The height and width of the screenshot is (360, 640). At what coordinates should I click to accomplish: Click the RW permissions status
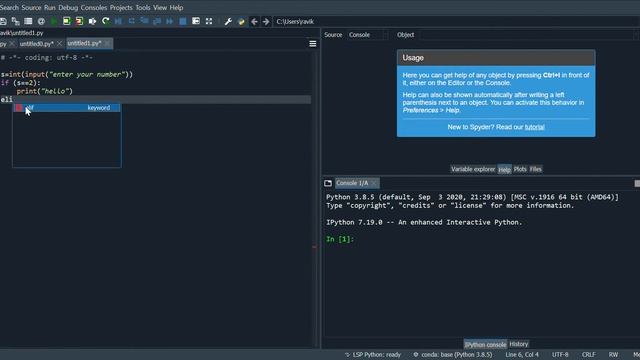tap(613, 355)
